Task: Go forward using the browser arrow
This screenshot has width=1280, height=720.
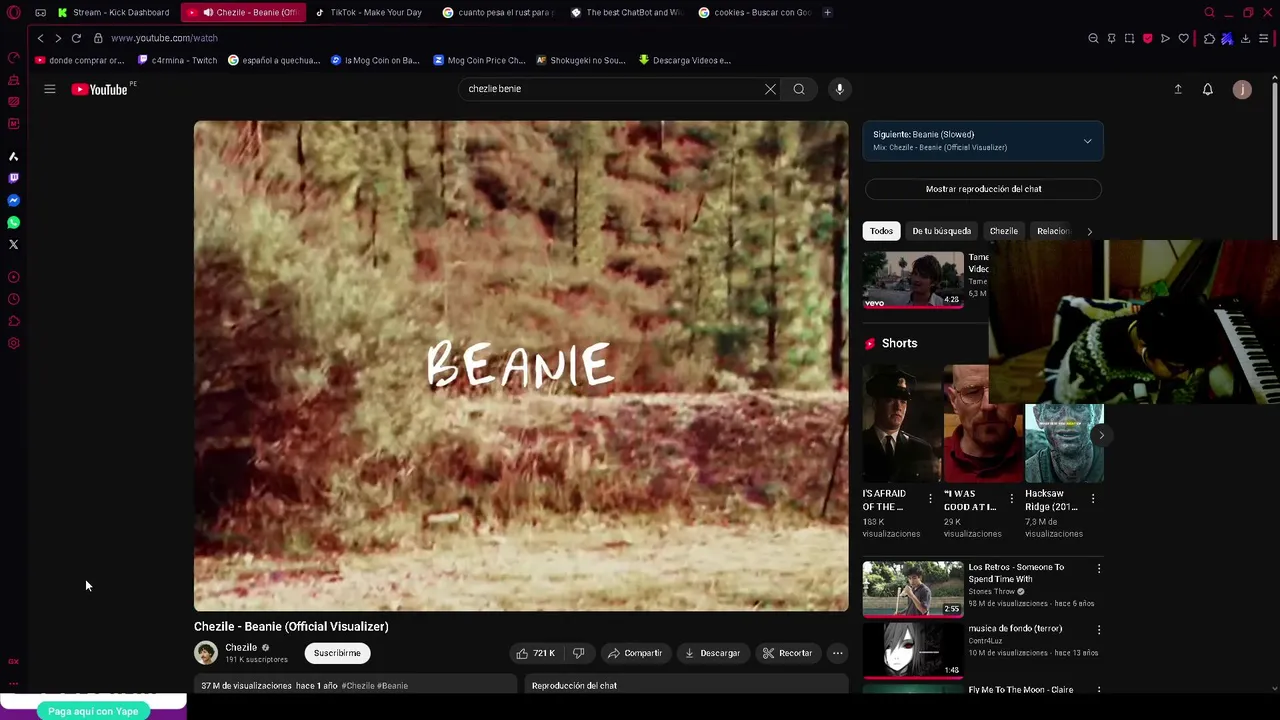Action: pos(58,38)
